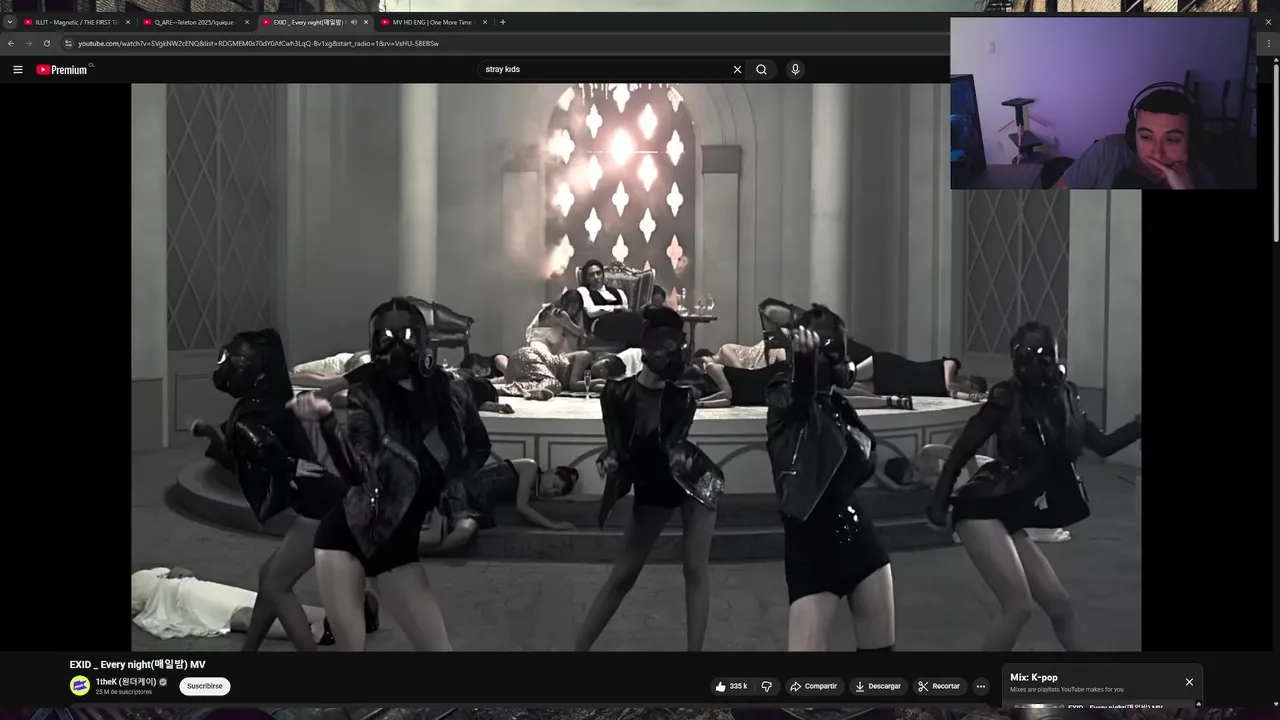Clear the stray kids search text
This screenshot has height=720, width=1280.
pos(737,70)
